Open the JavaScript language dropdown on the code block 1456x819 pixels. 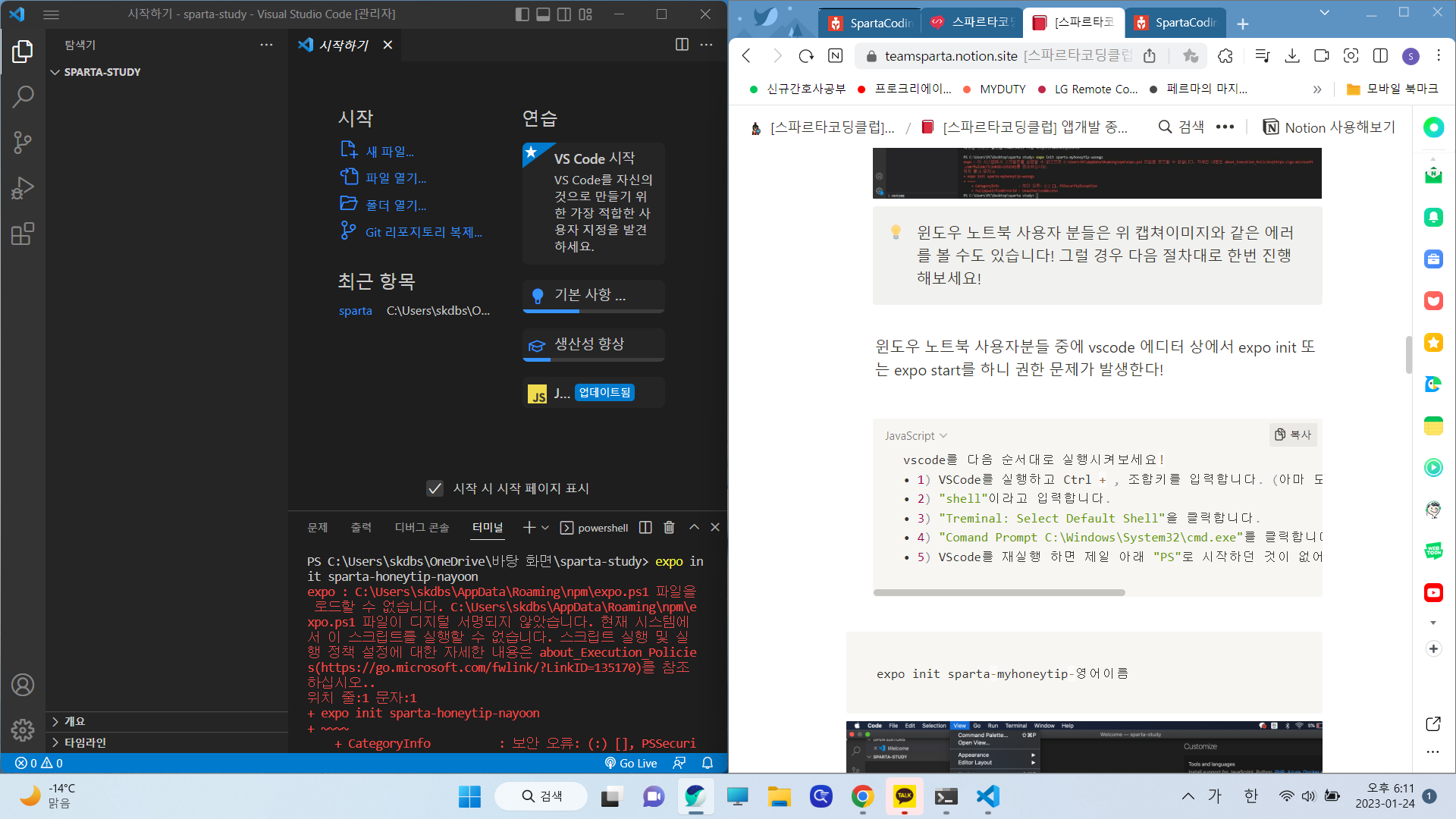pos(916,435)
